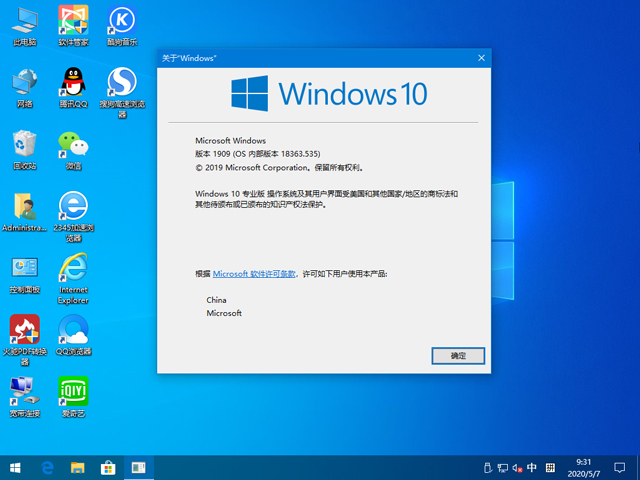Screen dimensions: 640x480
Task: Click the muted volume tray icon
Action: click(517, 468)
